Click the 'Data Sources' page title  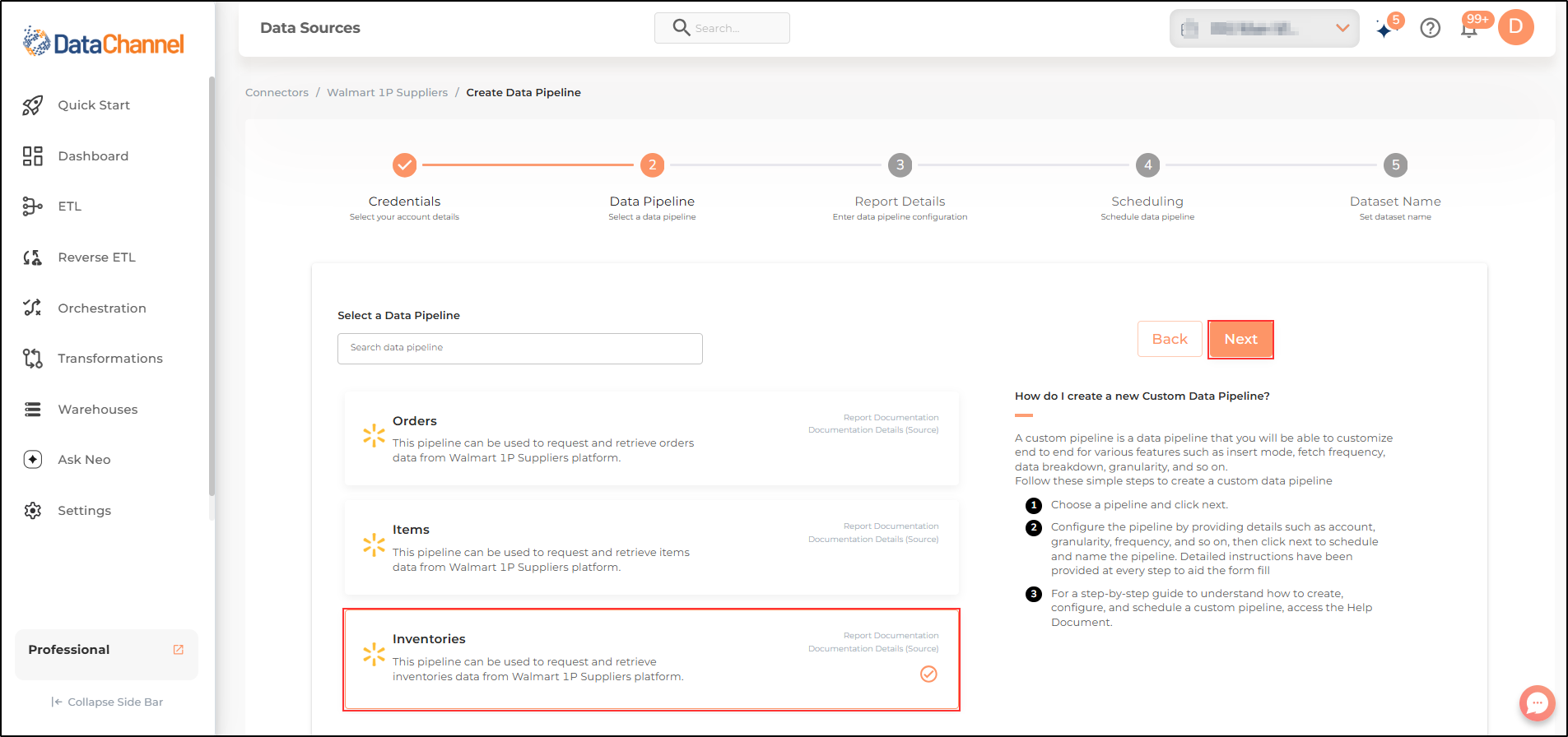[310, 28]
